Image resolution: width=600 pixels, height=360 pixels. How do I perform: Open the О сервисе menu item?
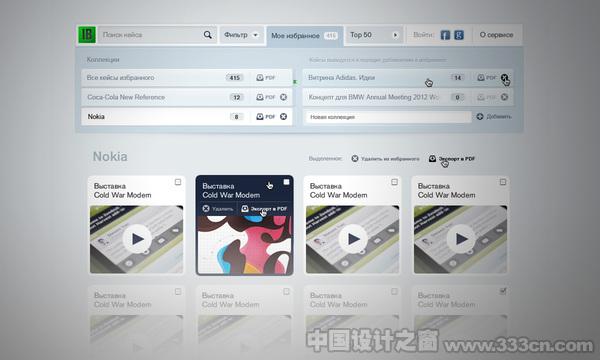pos(496,35)
